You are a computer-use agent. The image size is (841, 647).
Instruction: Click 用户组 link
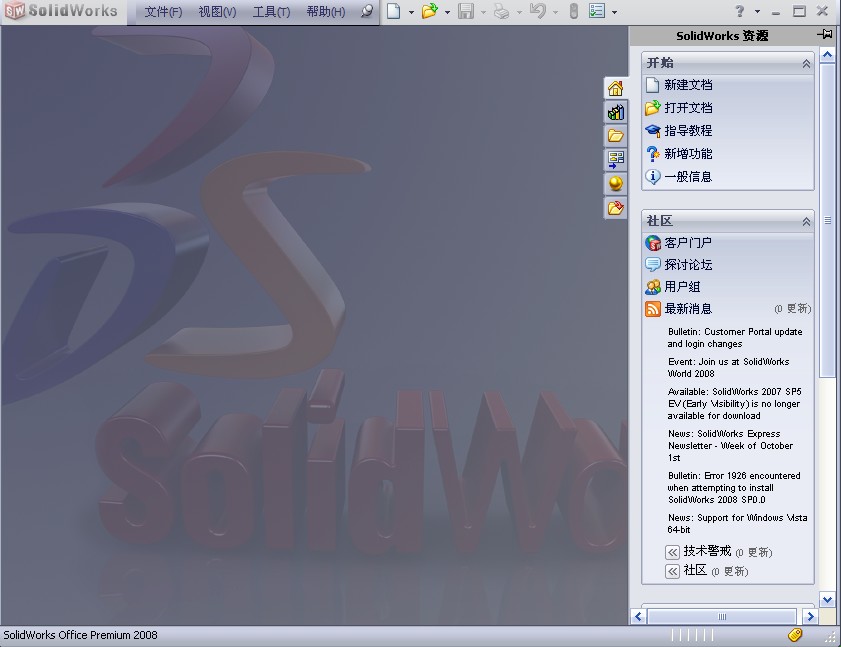click(682, 287)
